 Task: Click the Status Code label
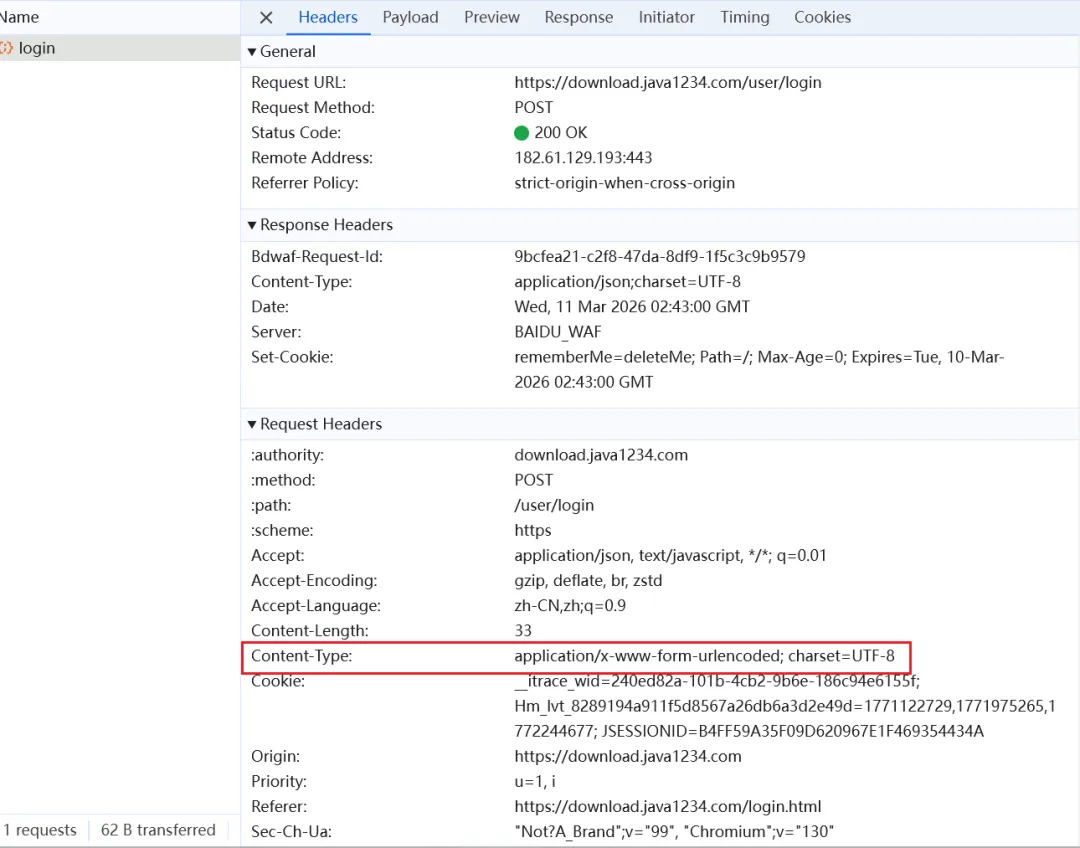[x=296, y=133]
